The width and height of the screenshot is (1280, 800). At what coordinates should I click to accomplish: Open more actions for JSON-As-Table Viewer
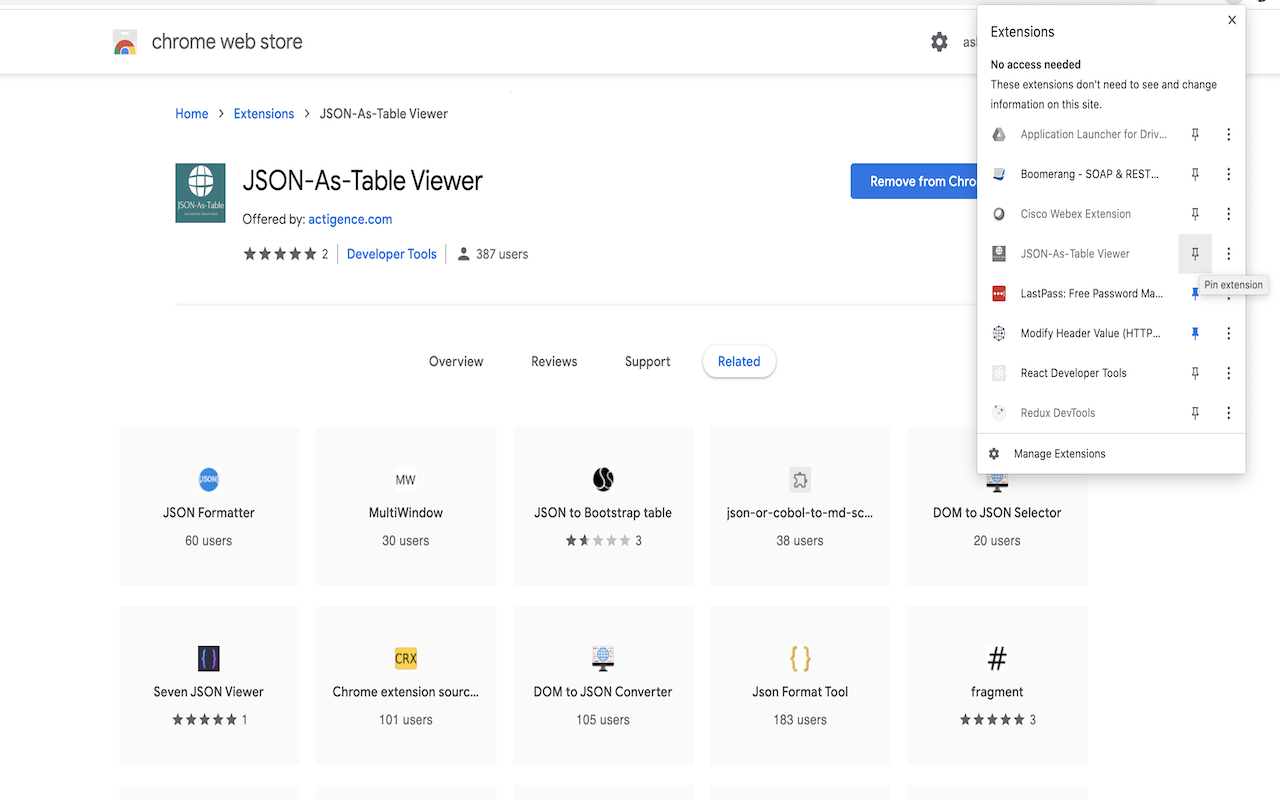coord(1229,254)
